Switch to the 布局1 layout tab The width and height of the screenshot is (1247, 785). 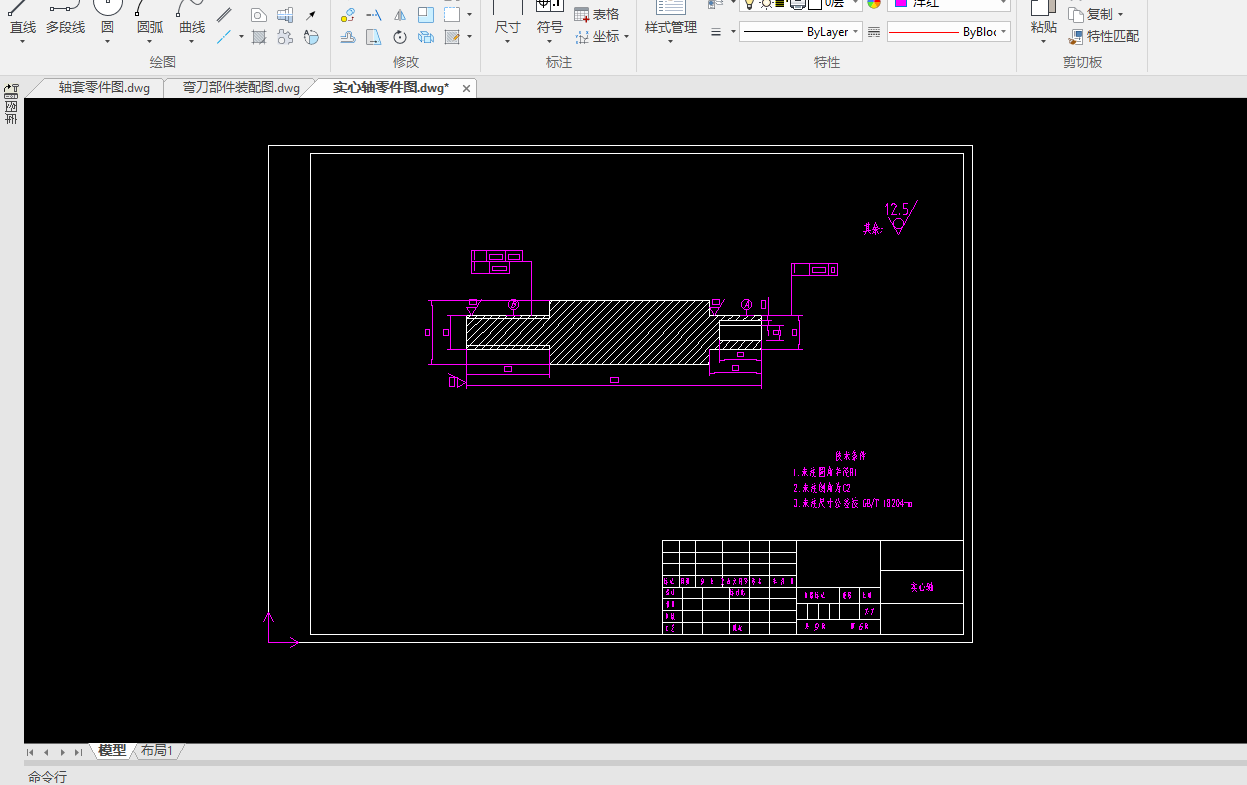(x=157, y=751)
